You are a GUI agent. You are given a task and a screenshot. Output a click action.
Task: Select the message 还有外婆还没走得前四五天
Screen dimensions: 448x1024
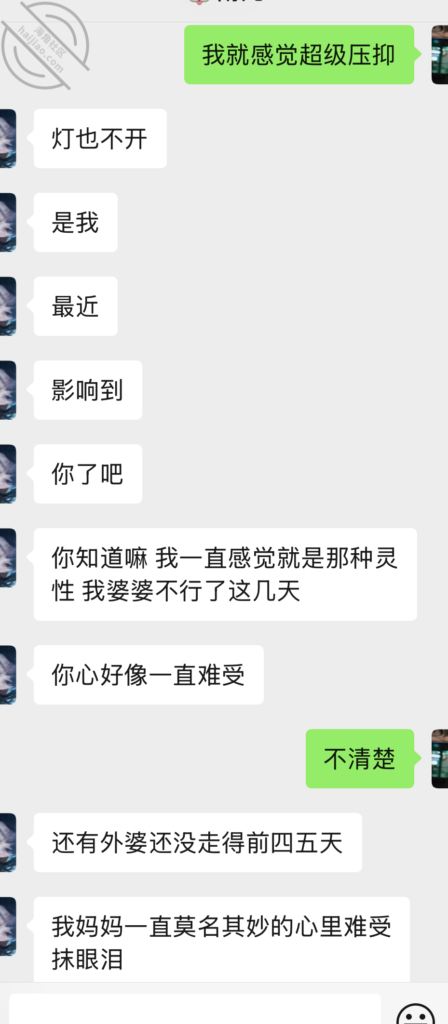197,842
